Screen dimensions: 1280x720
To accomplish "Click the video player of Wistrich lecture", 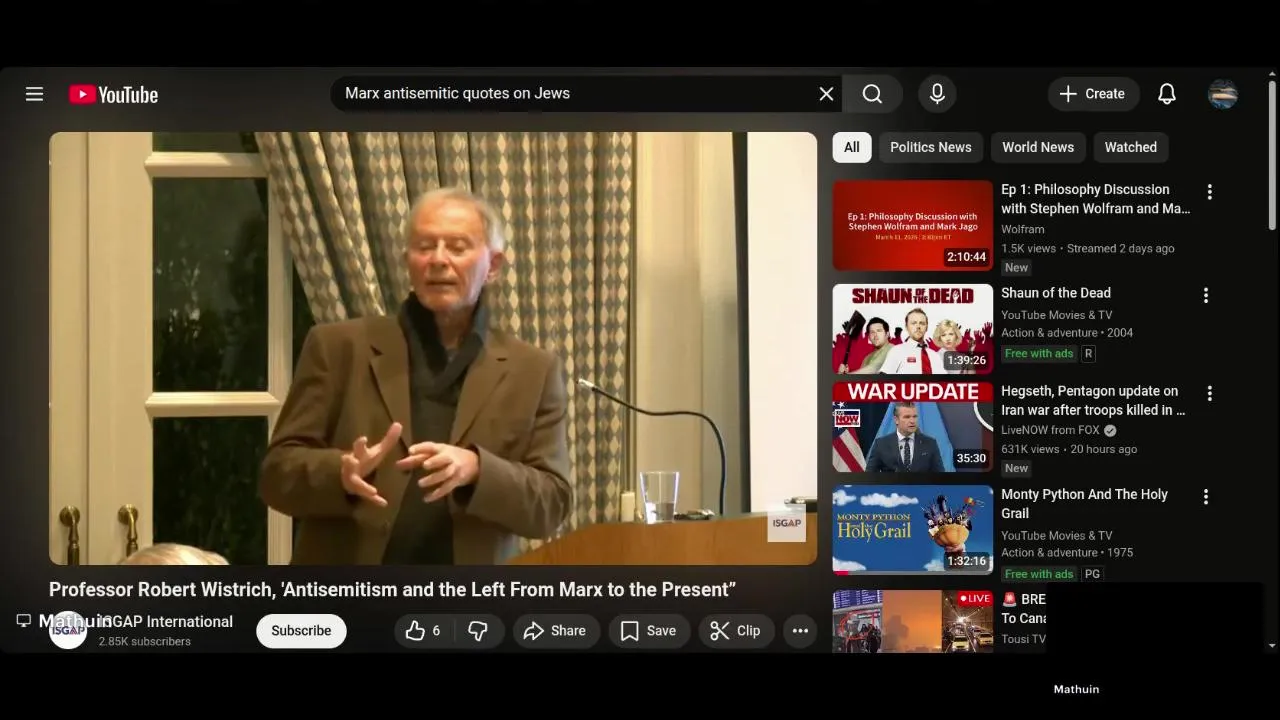I will [433, 348].
